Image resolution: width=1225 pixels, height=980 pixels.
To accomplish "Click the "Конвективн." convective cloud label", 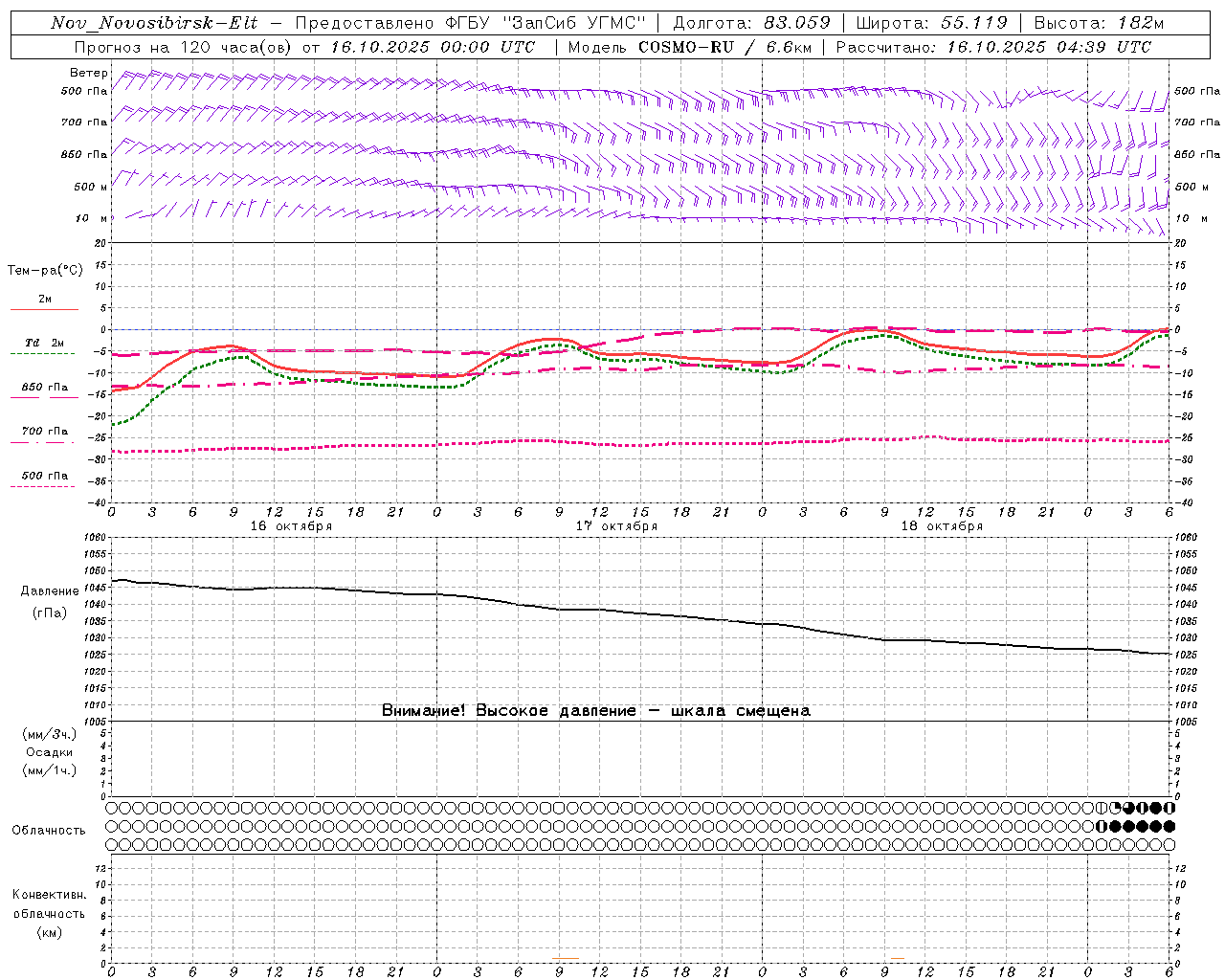I will [x=50, y=895].
